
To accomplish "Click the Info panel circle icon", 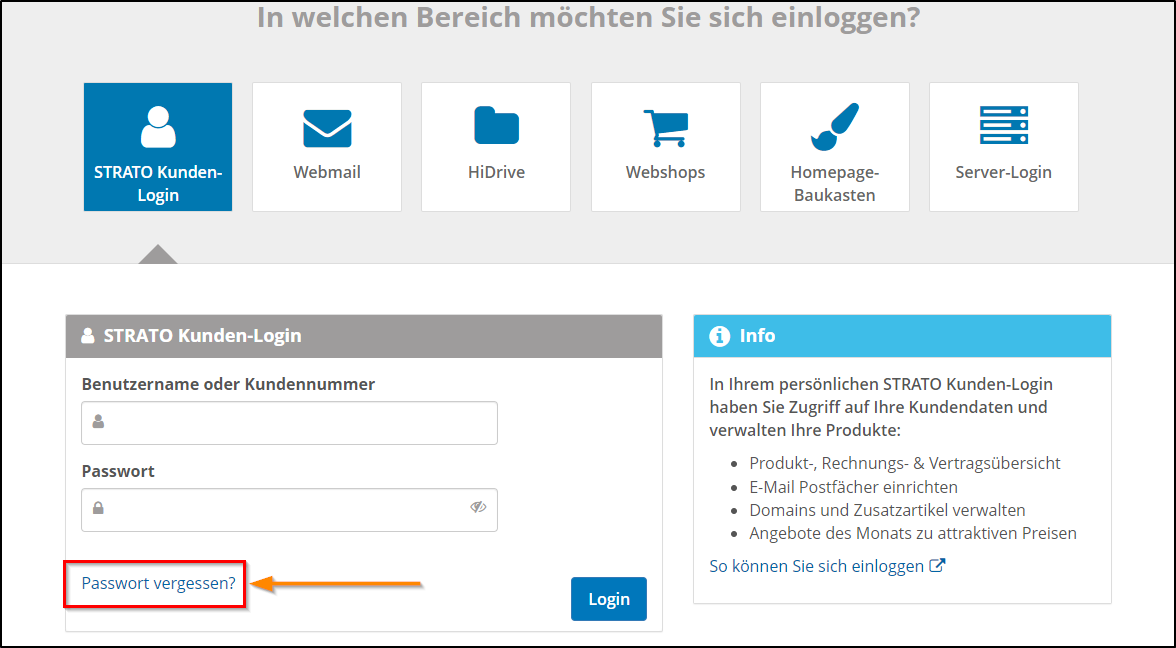I will (719, 336).
